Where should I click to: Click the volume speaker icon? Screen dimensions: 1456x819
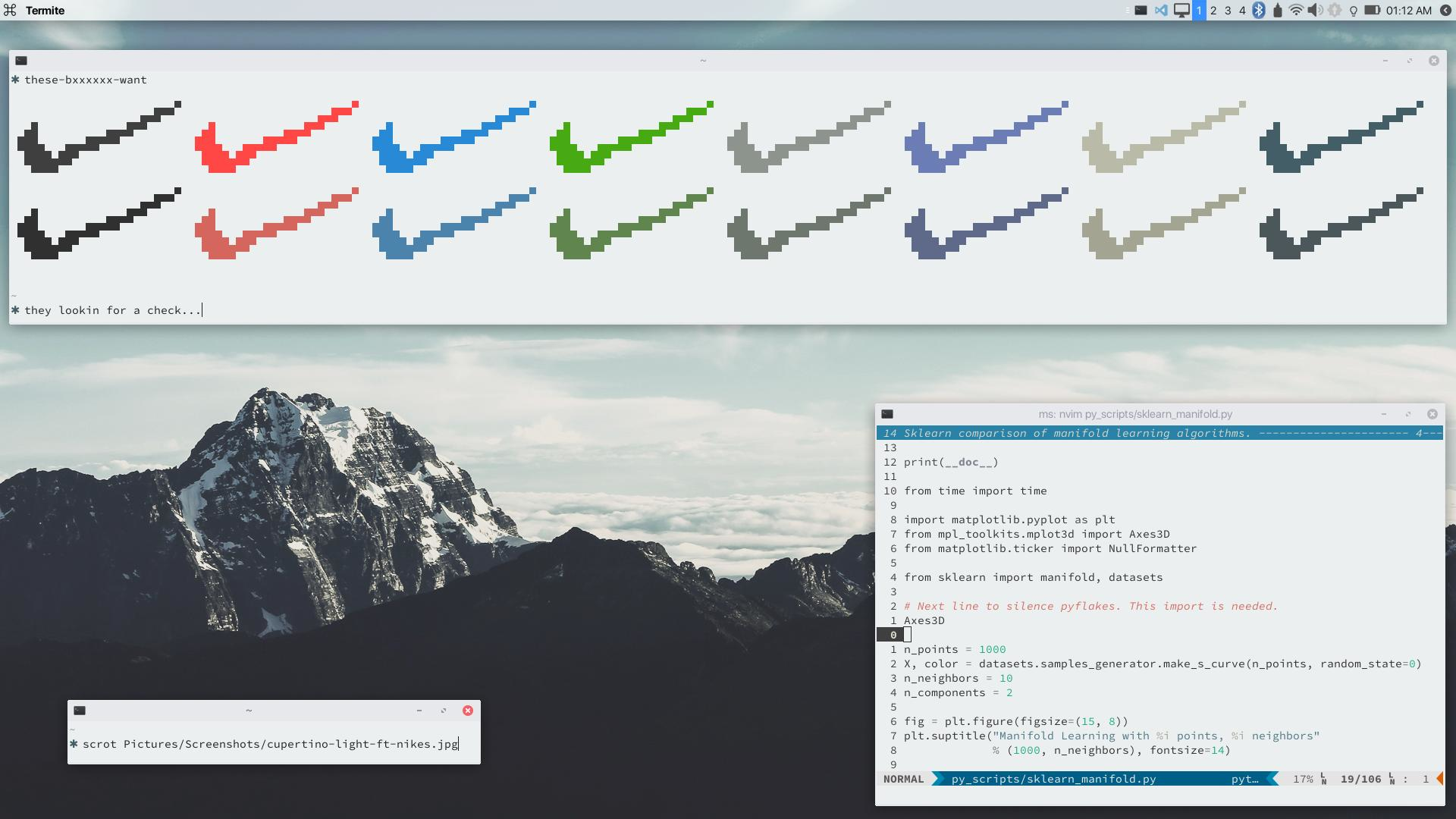[x=1315, y=10]
